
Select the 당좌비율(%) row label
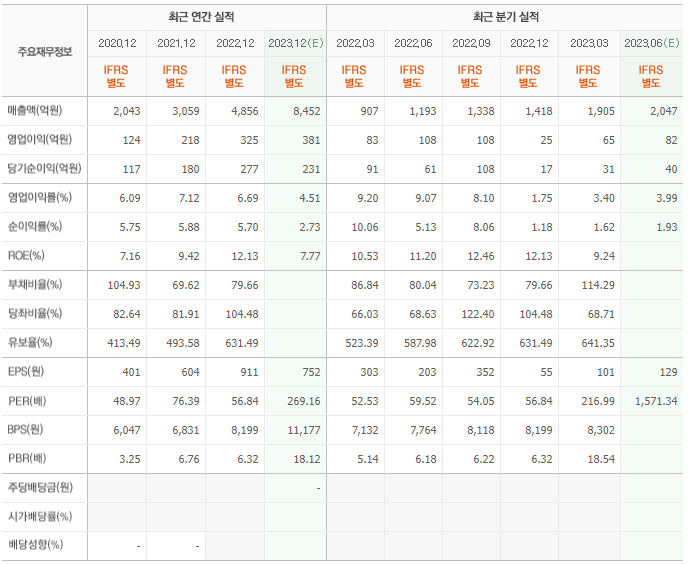click(x=35, y=313)
